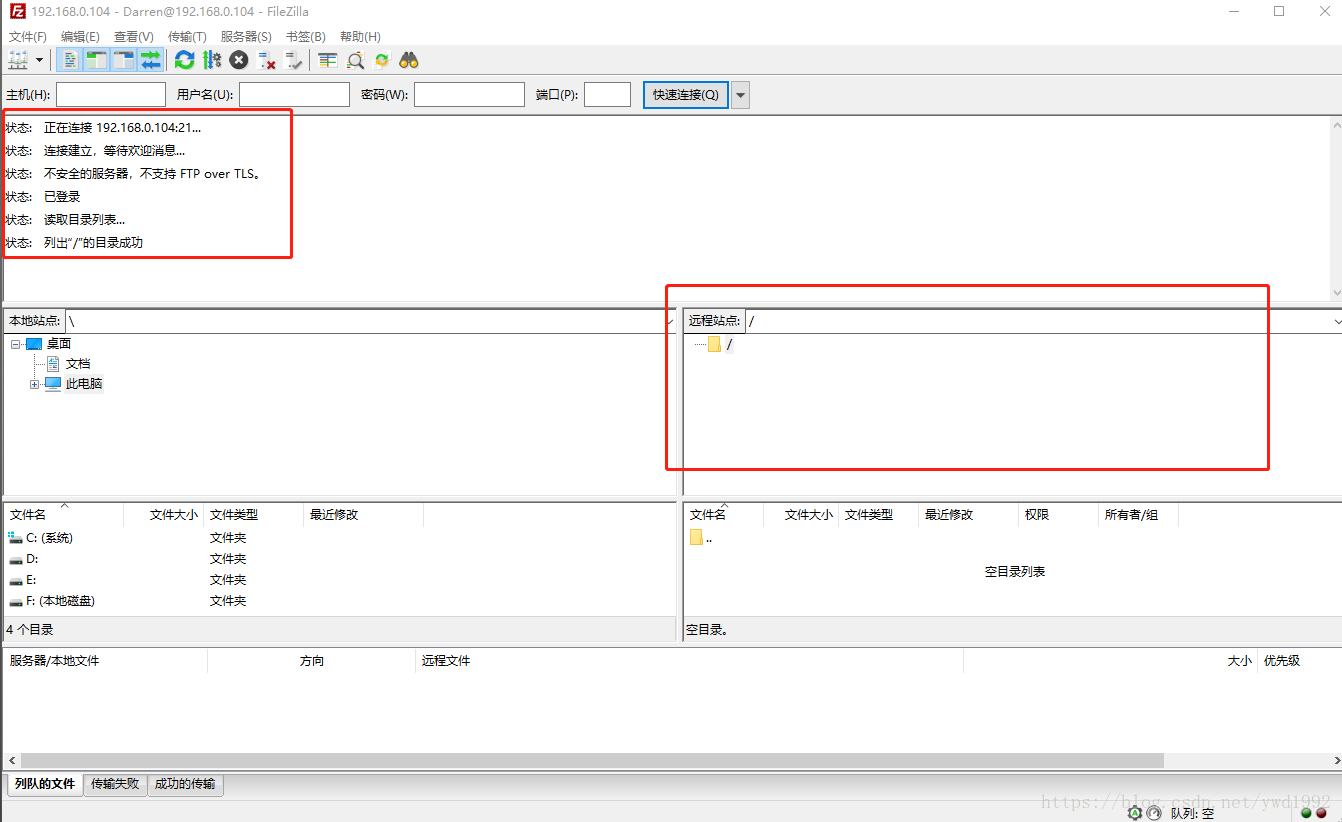The height and width of the screenshot is (822, 1342).
Task: Open the 编辑(E) menu
Action: tap(80, 37)
